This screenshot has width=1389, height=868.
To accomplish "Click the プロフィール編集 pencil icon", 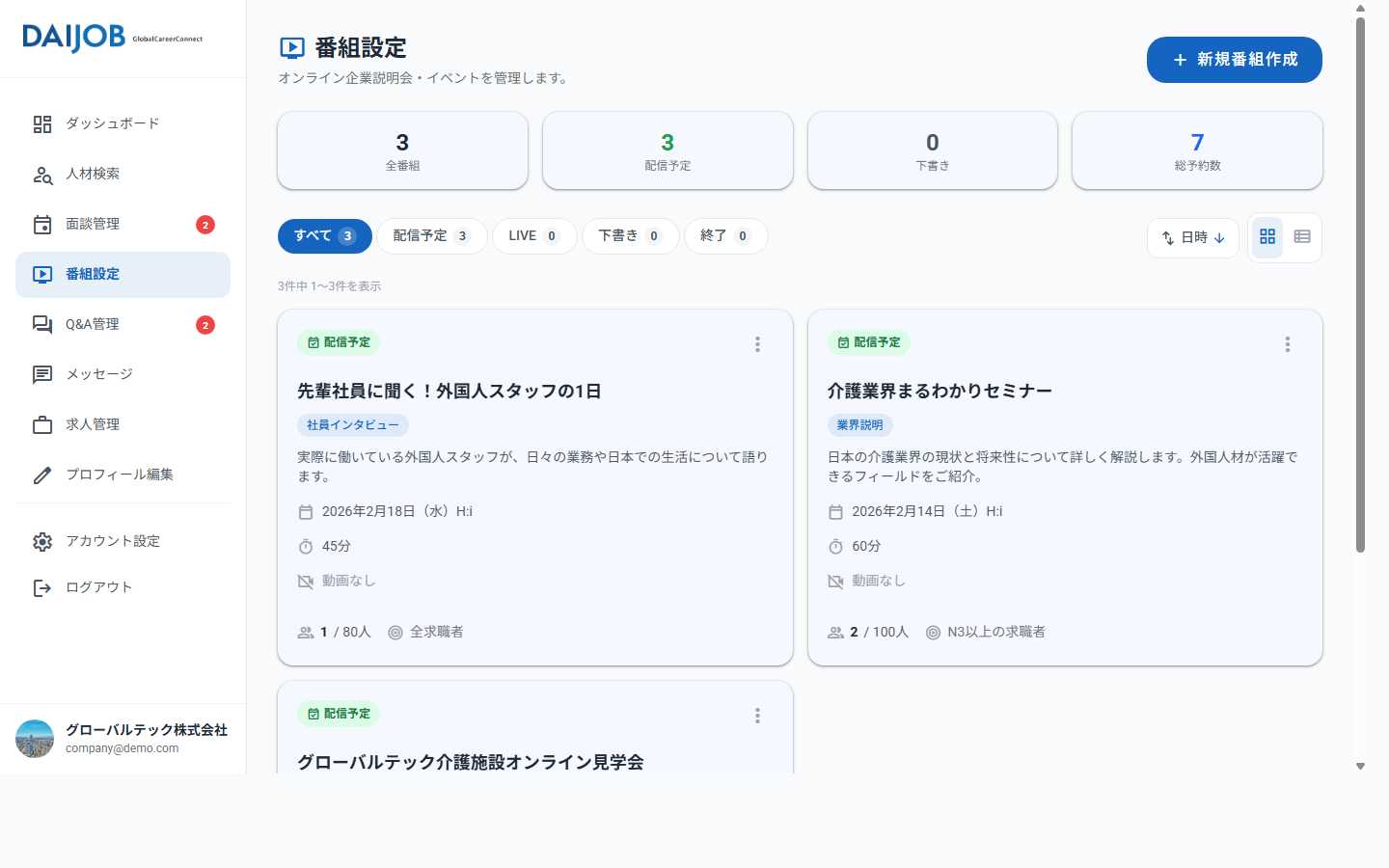I will (42, 475).
